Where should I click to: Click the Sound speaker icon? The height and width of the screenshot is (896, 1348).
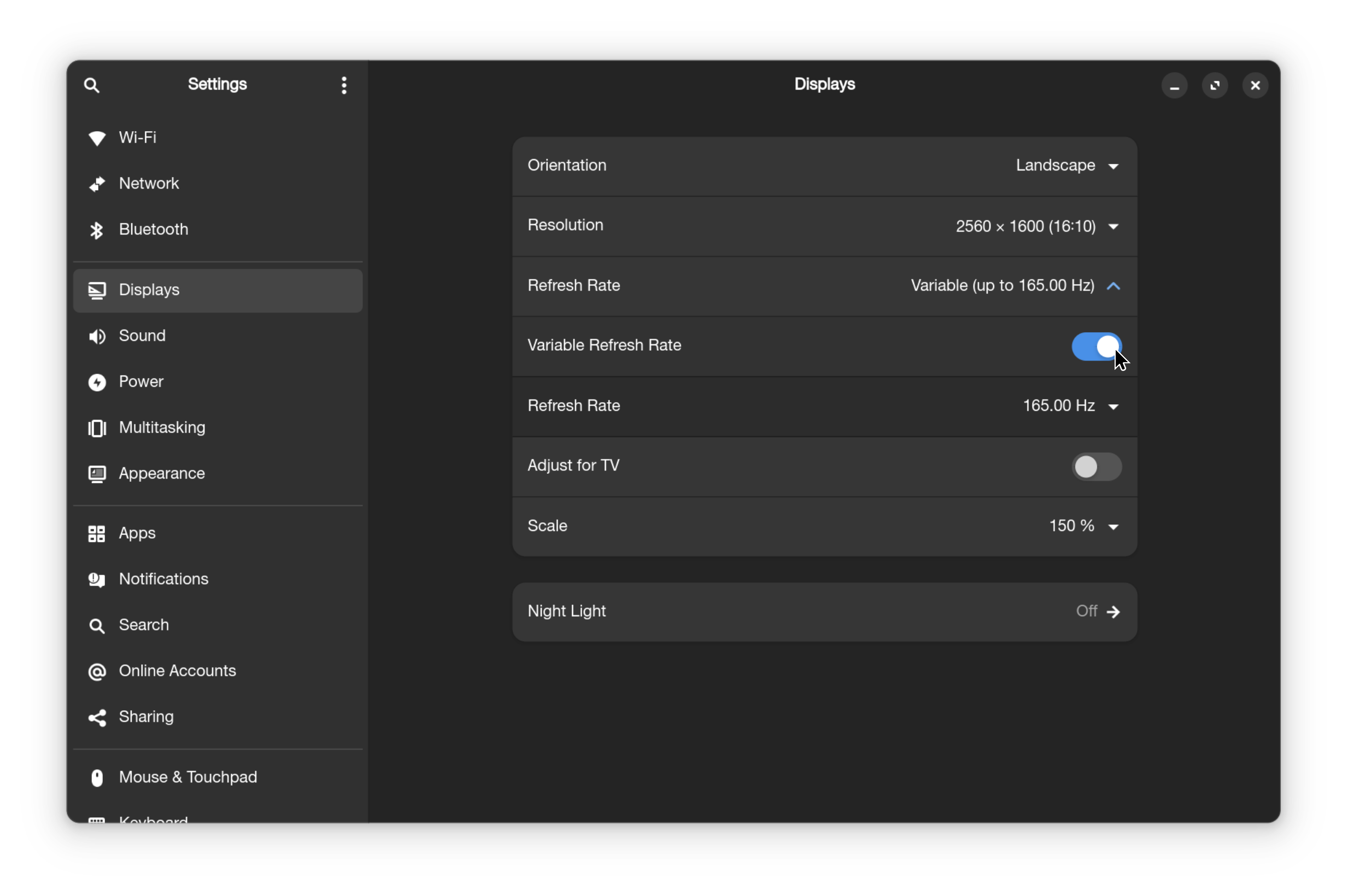point(97,336)
